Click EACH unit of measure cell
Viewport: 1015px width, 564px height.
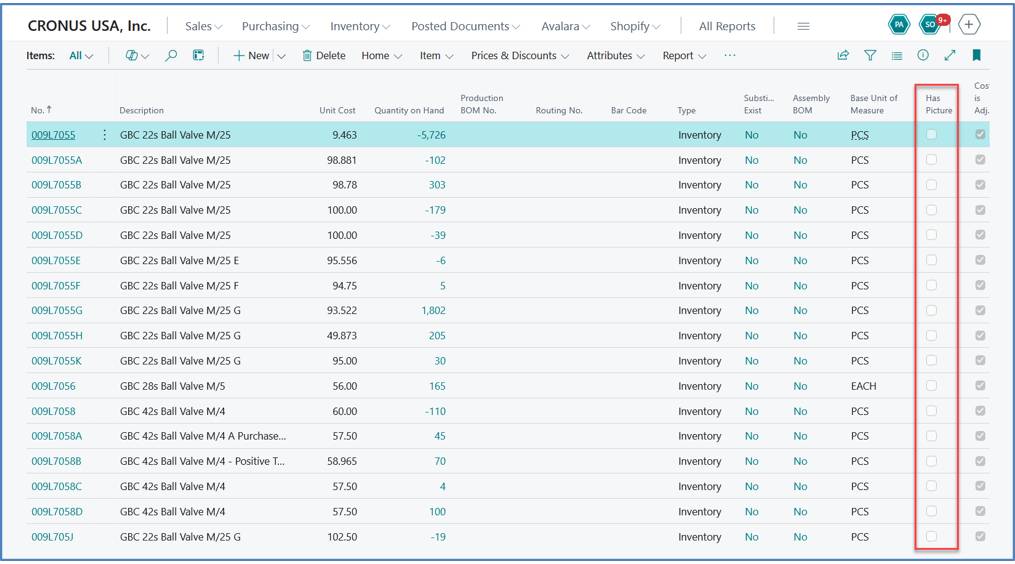[864, 386]
